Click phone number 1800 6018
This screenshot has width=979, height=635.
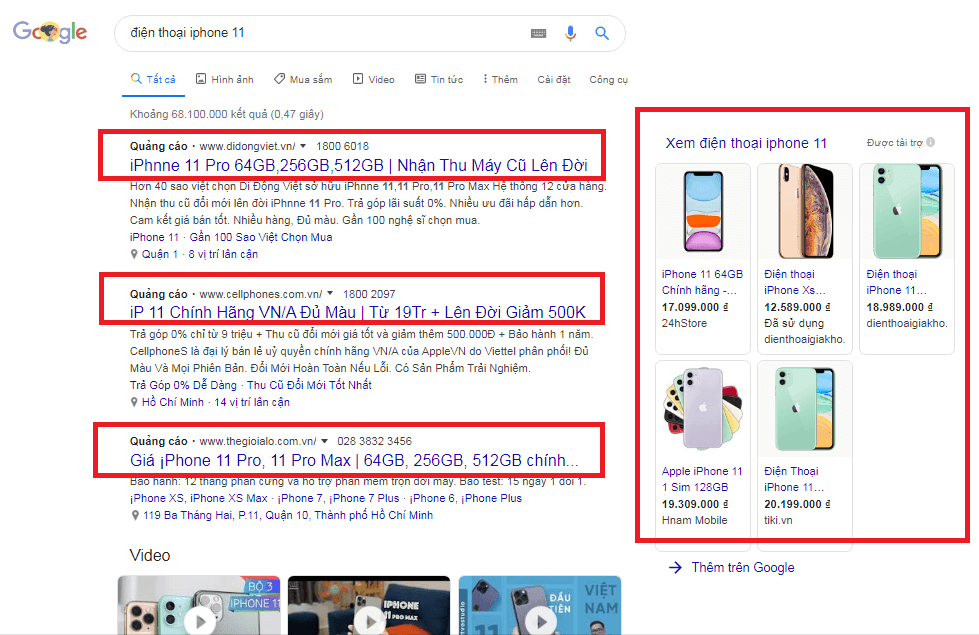(342, 146)
